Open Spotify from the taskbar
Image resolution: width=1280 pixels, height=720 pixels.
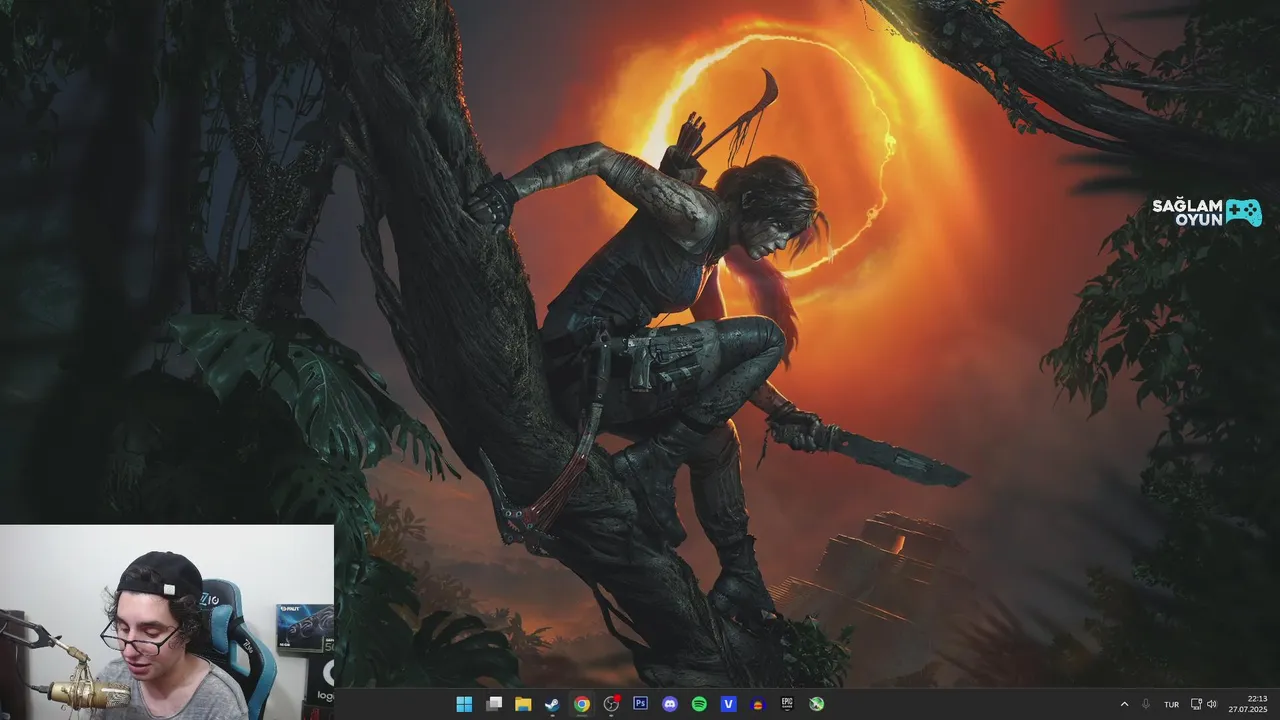tap(700, 704)
